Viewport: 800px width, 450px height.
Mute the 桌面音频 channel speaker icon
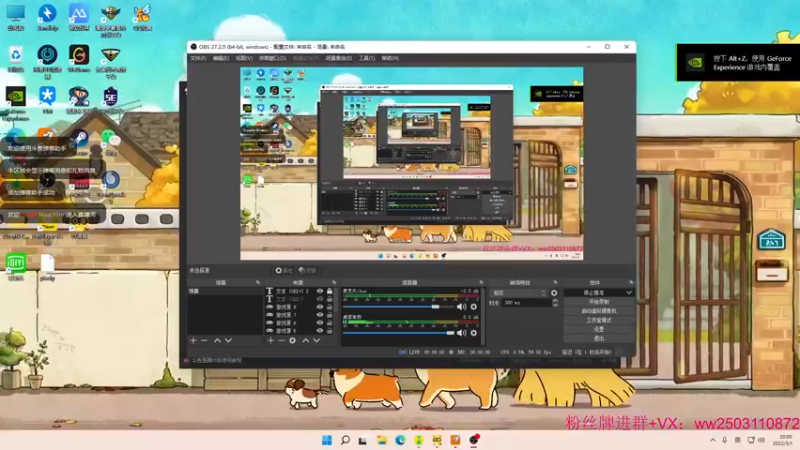pos(461,333)
